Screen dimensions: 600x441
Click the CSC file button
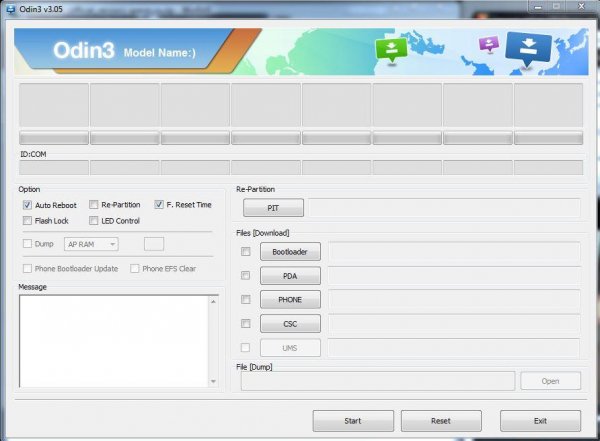pos(290,323)
